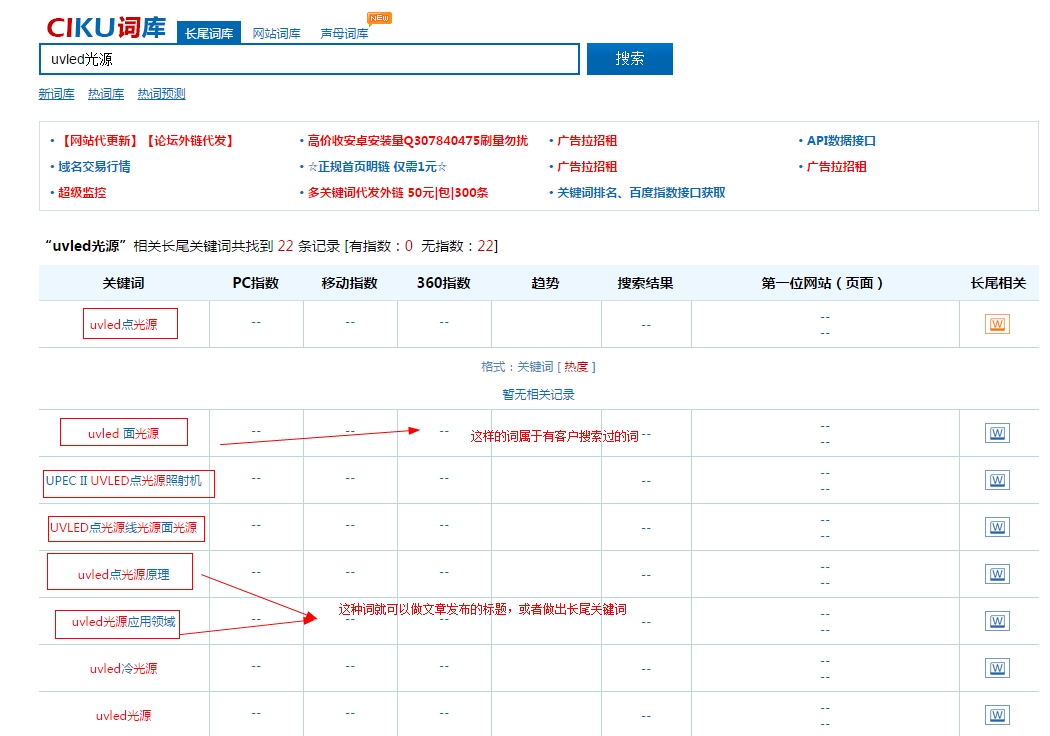Click the 格式：关键词 [热度] text
1050x736 pixels.
[x=538, y=367]
